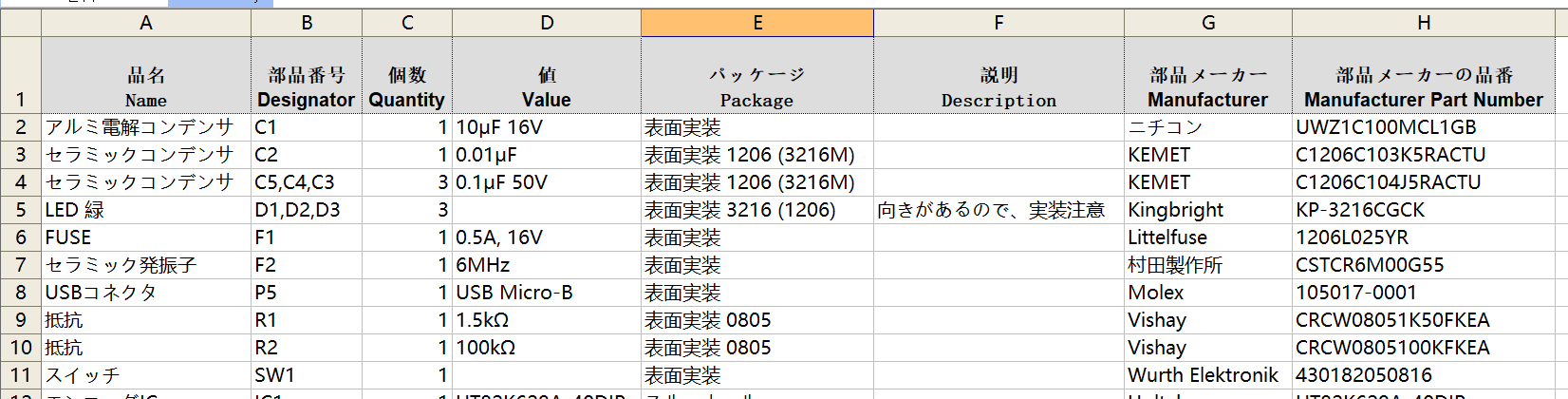
Task: Select column C header
Action: click(x=407, y=23)
